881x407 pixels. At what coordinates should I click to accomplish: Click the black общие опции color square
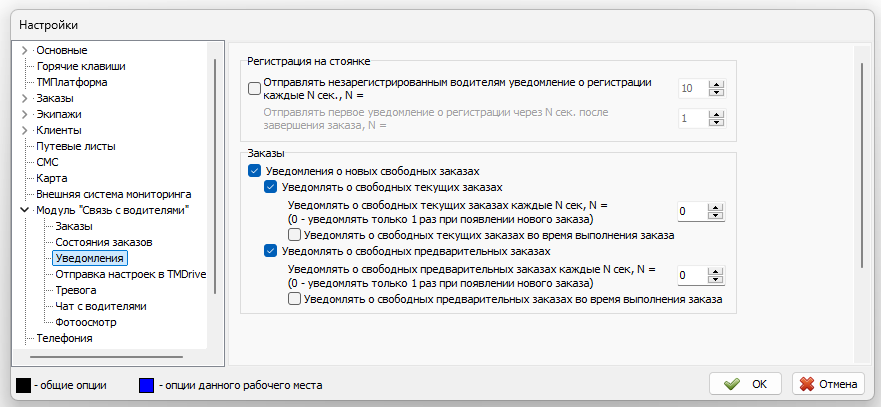pos(23,385)
